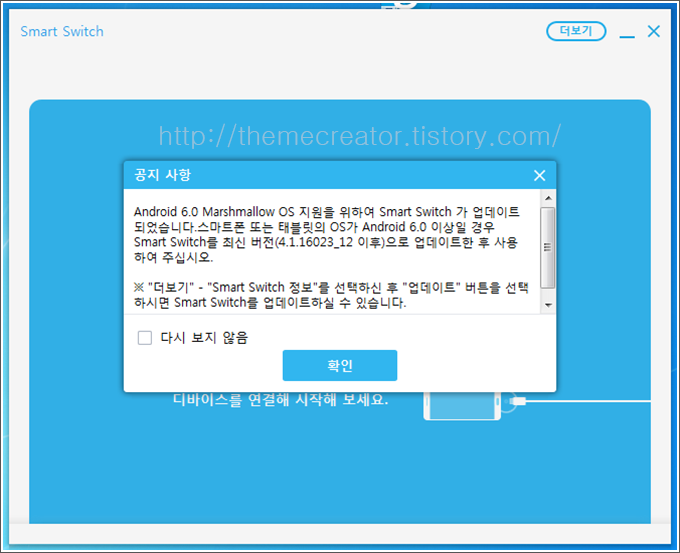Click the 확인 confirm button
Viewport: 680px width, 553px height.
pyautogui.click(x=340, y=365)
